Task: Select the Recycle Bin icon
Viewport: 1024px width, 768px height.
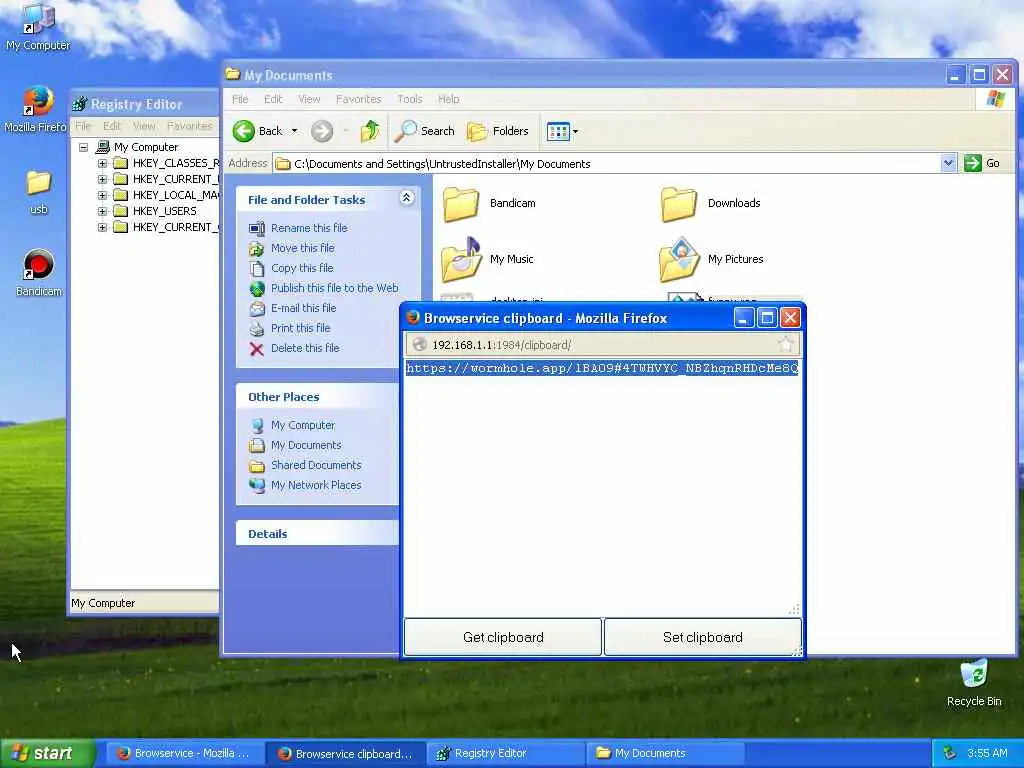Action: click(x=974, y=683)
